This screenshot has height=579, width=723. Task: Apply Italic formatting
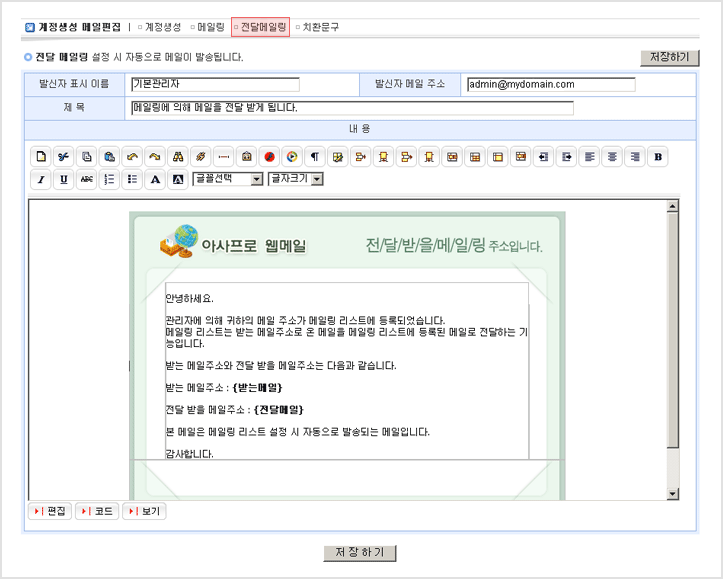tap(41, 179)
